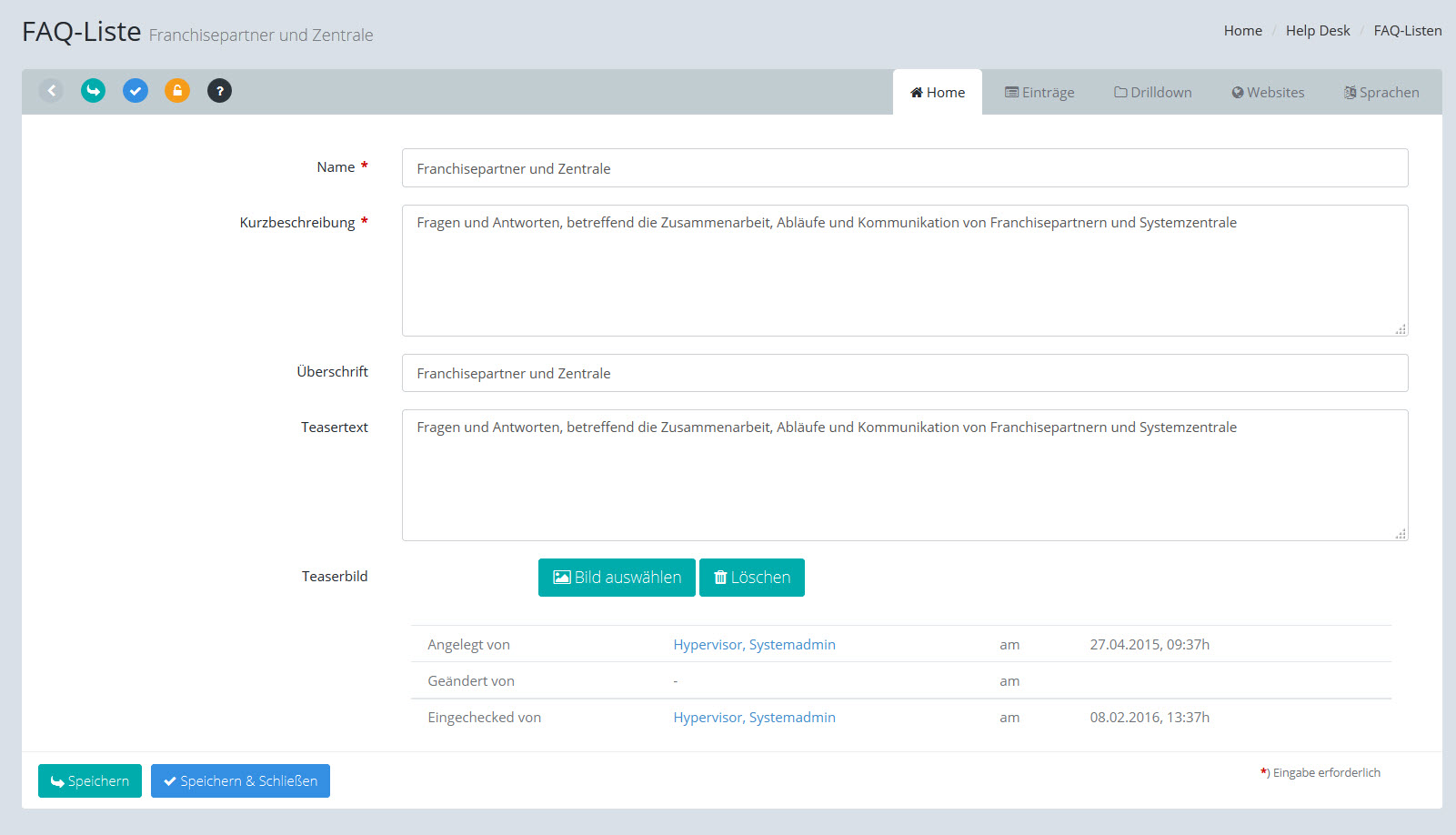Viewport: 1456px width, 835px height.
Task: Go to the Websites tab
Action: (1268, 93)
